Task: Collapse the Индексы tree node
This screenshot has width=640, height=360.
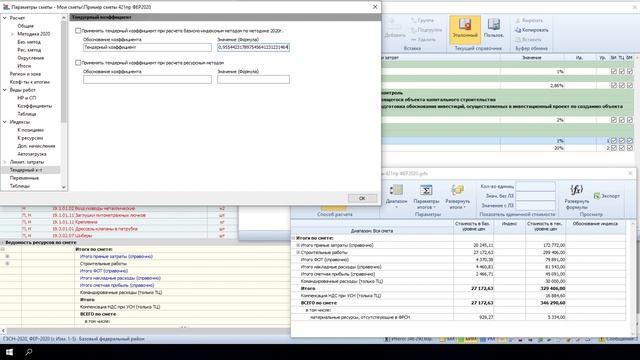Action: coord(4,122)
